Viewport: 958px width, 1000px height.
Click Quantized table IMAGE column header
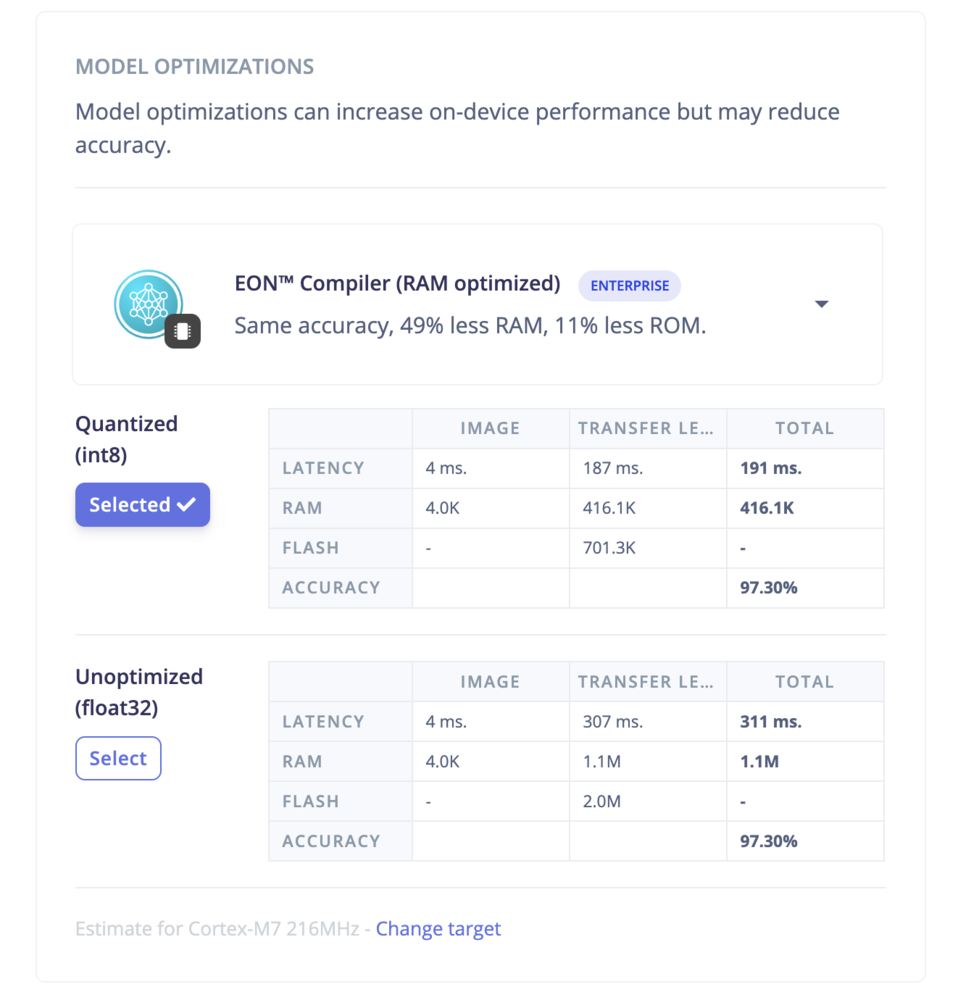(490, 428)
